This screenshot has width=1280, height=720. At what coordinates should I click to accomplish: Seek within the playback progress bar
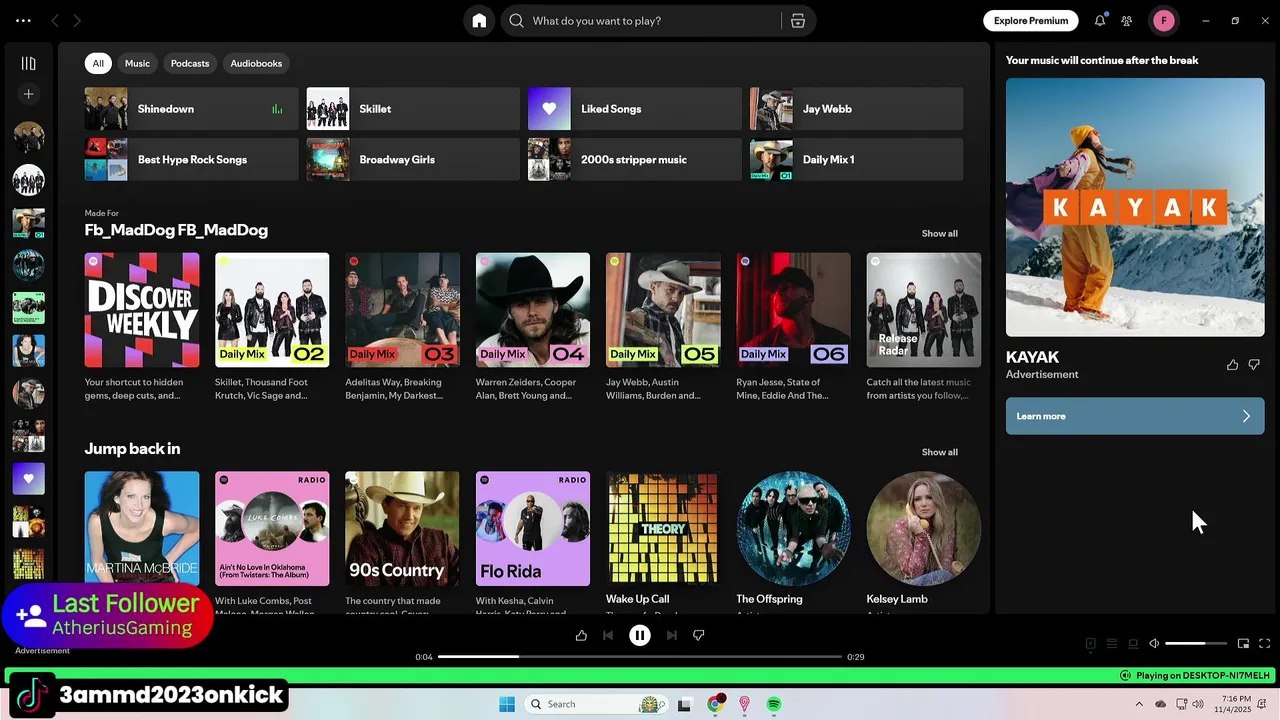coord(640,657)
